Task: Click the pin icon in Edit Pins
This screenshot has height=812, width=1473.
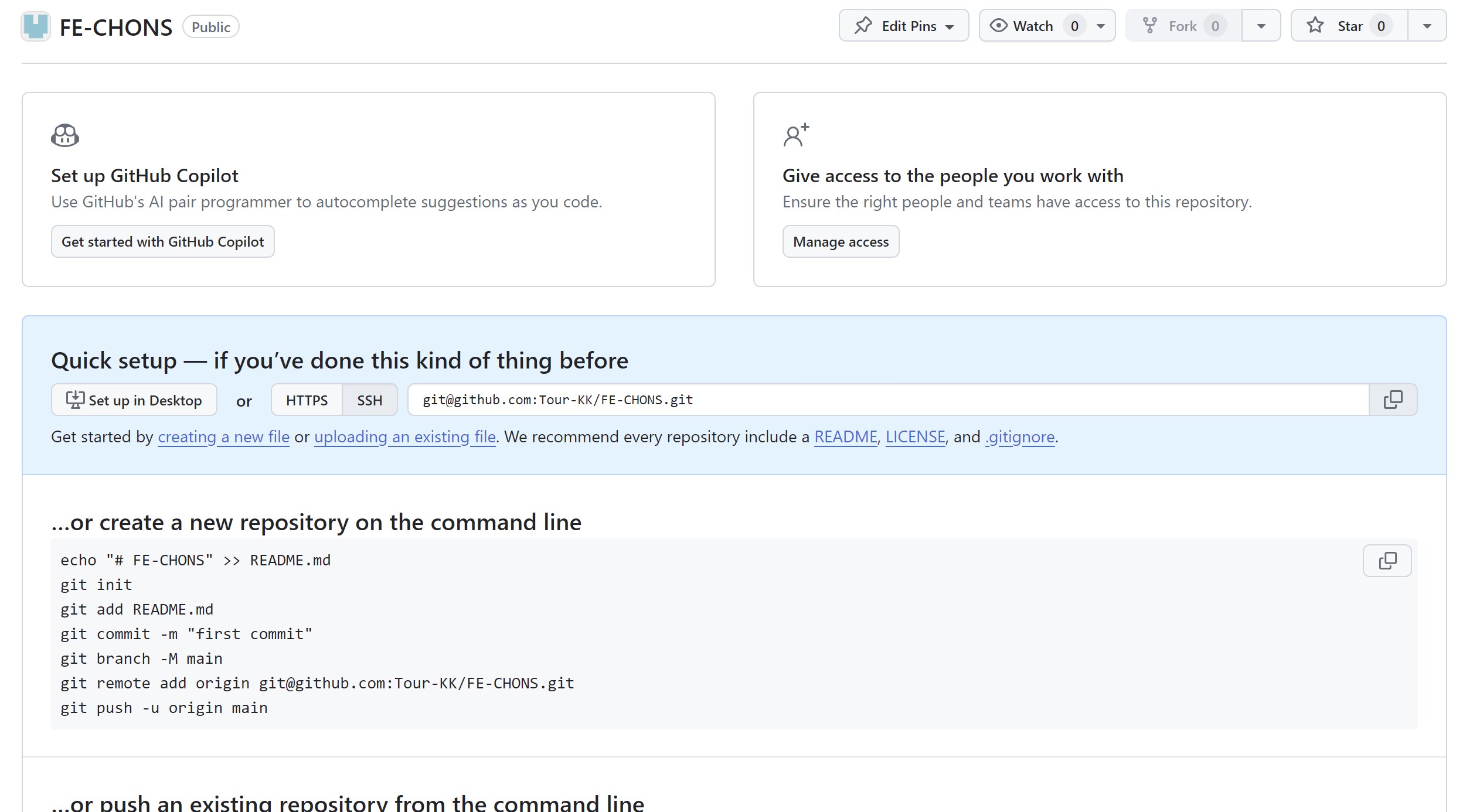Action: click(x=863, y=26)
